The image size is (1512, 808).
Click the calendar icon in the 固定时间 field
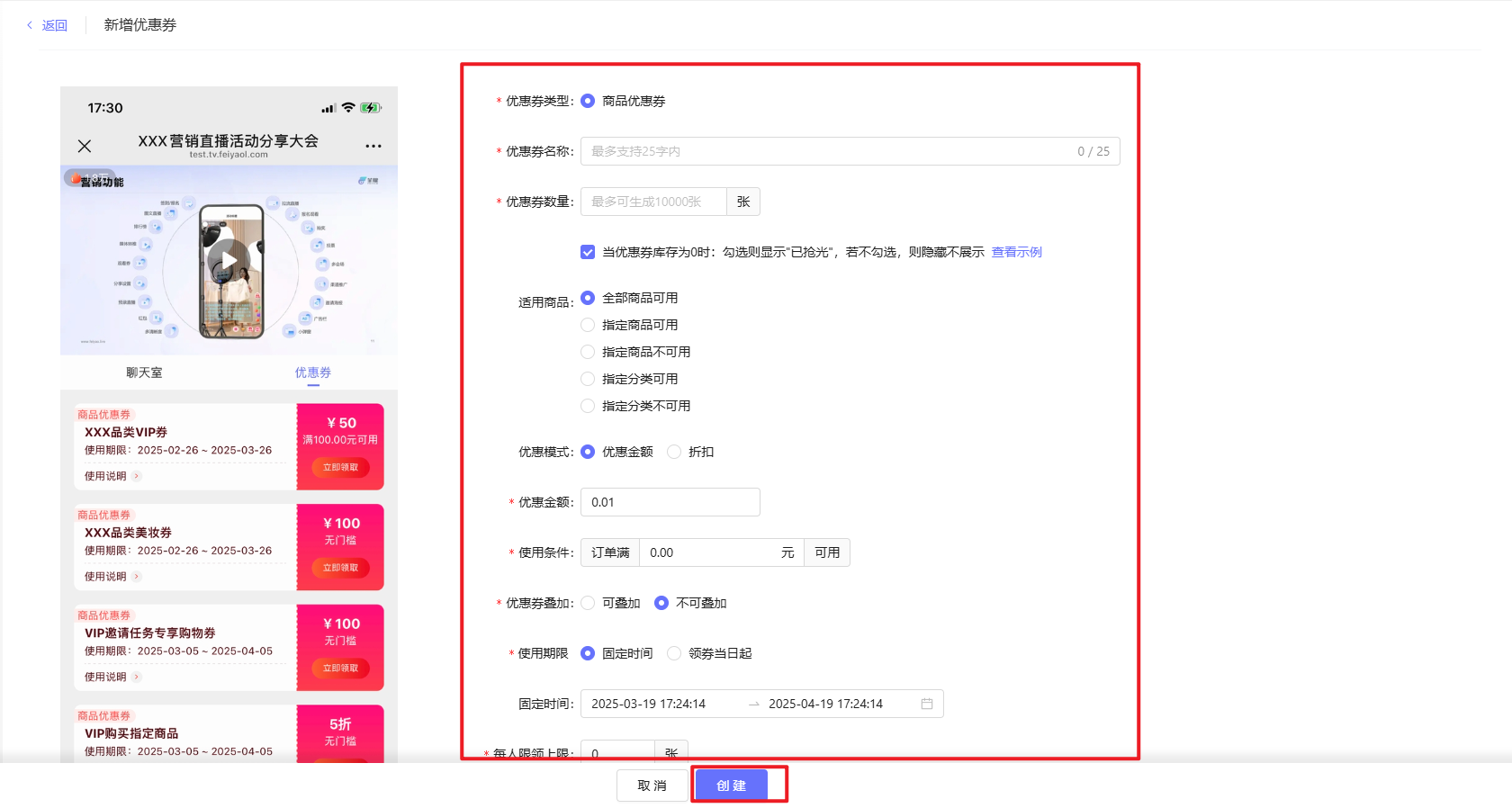(926, 704)
